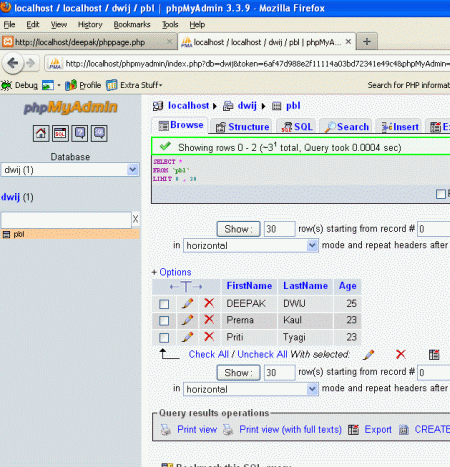
Task: Click With selected export icon
Action: [x=434, y=355]
